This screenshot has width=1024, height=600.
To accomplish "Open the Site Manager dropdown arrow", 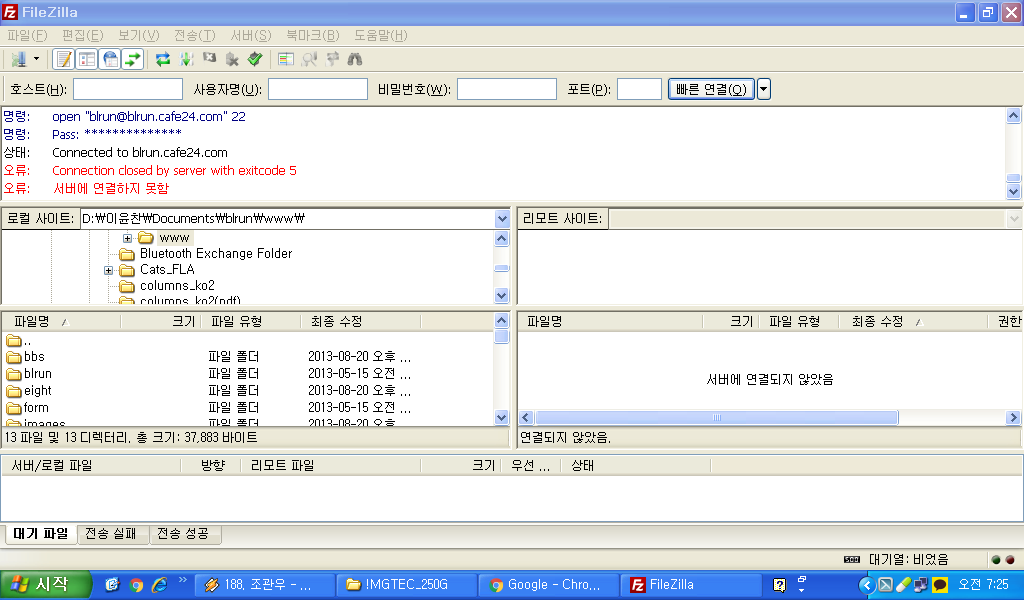I will [37, 59].
